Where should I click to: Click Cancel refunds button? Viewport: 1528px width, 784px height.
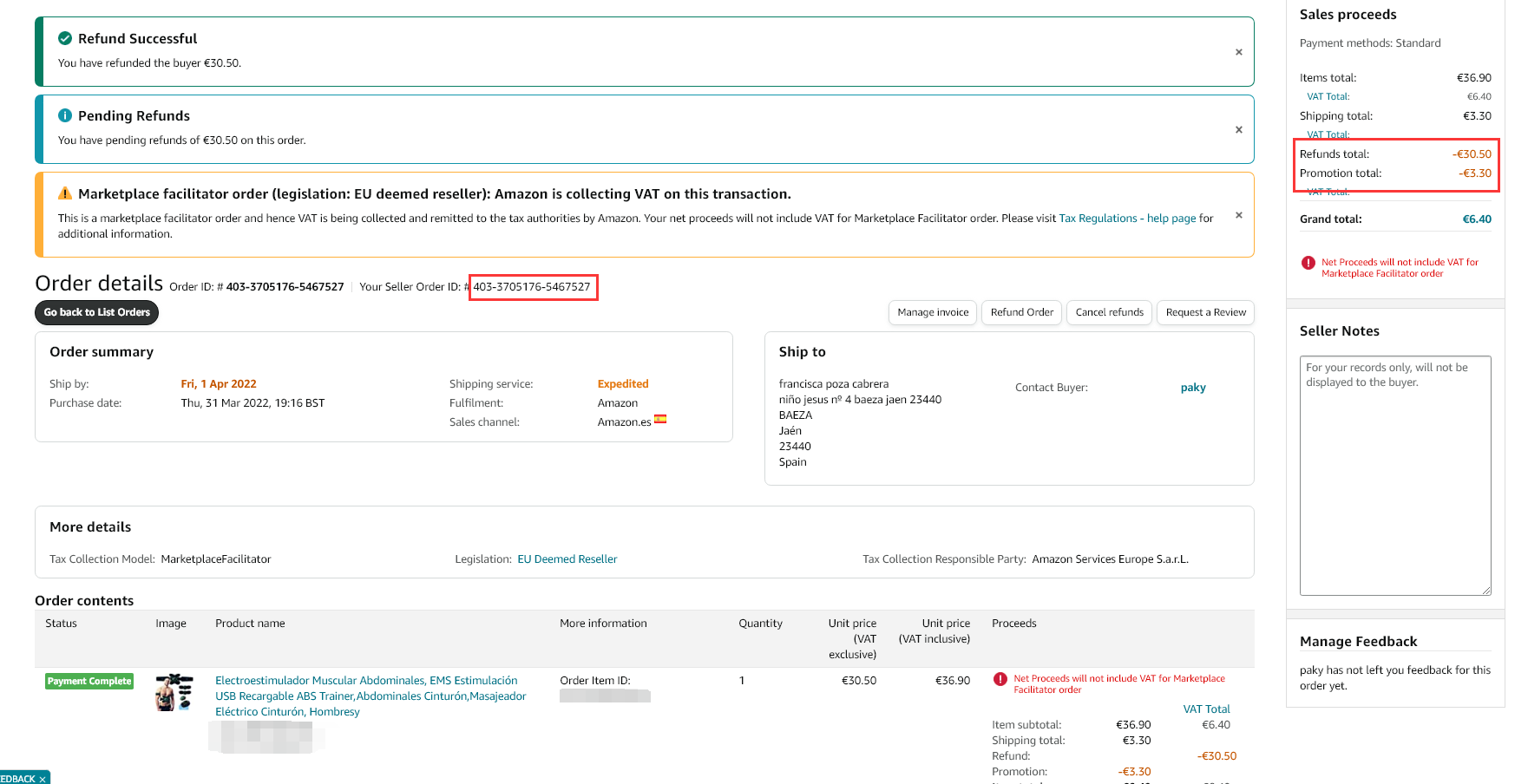1109,312
